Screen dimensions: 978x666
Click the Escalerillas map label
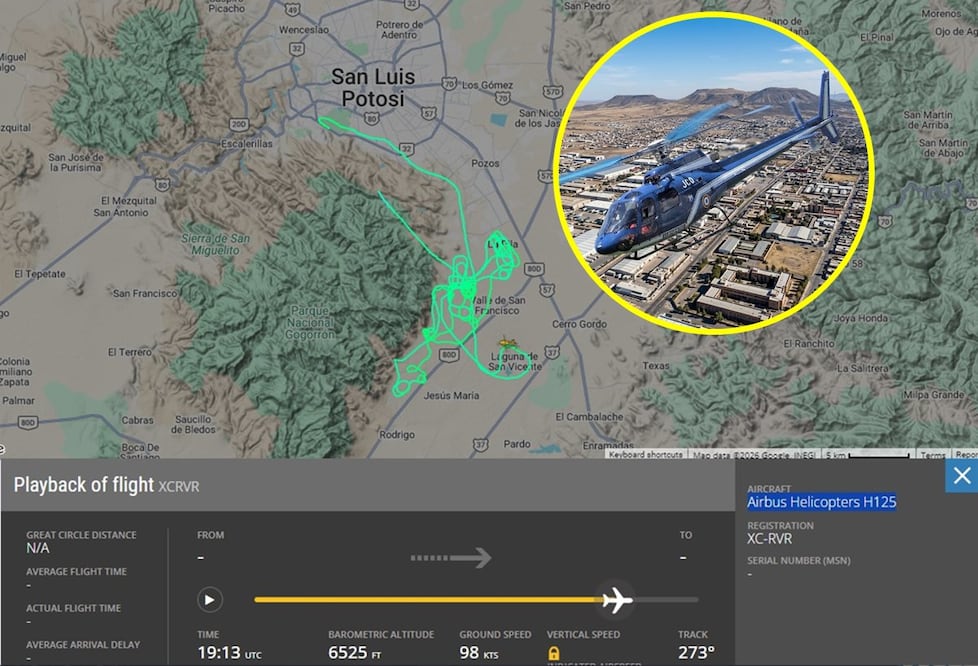[246, 143]
